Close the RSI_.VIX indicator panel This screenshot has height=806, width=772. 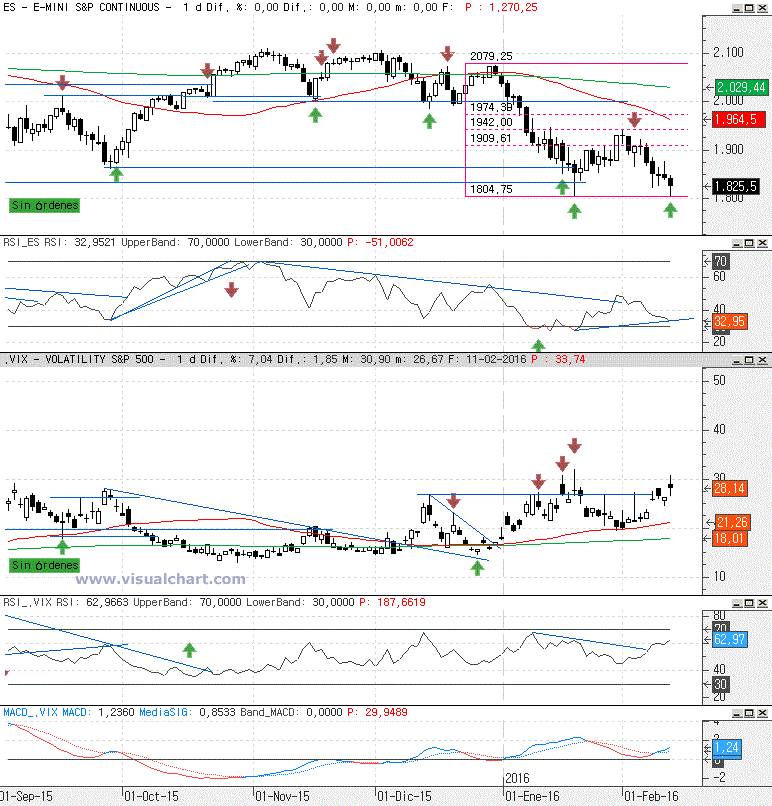762,603
